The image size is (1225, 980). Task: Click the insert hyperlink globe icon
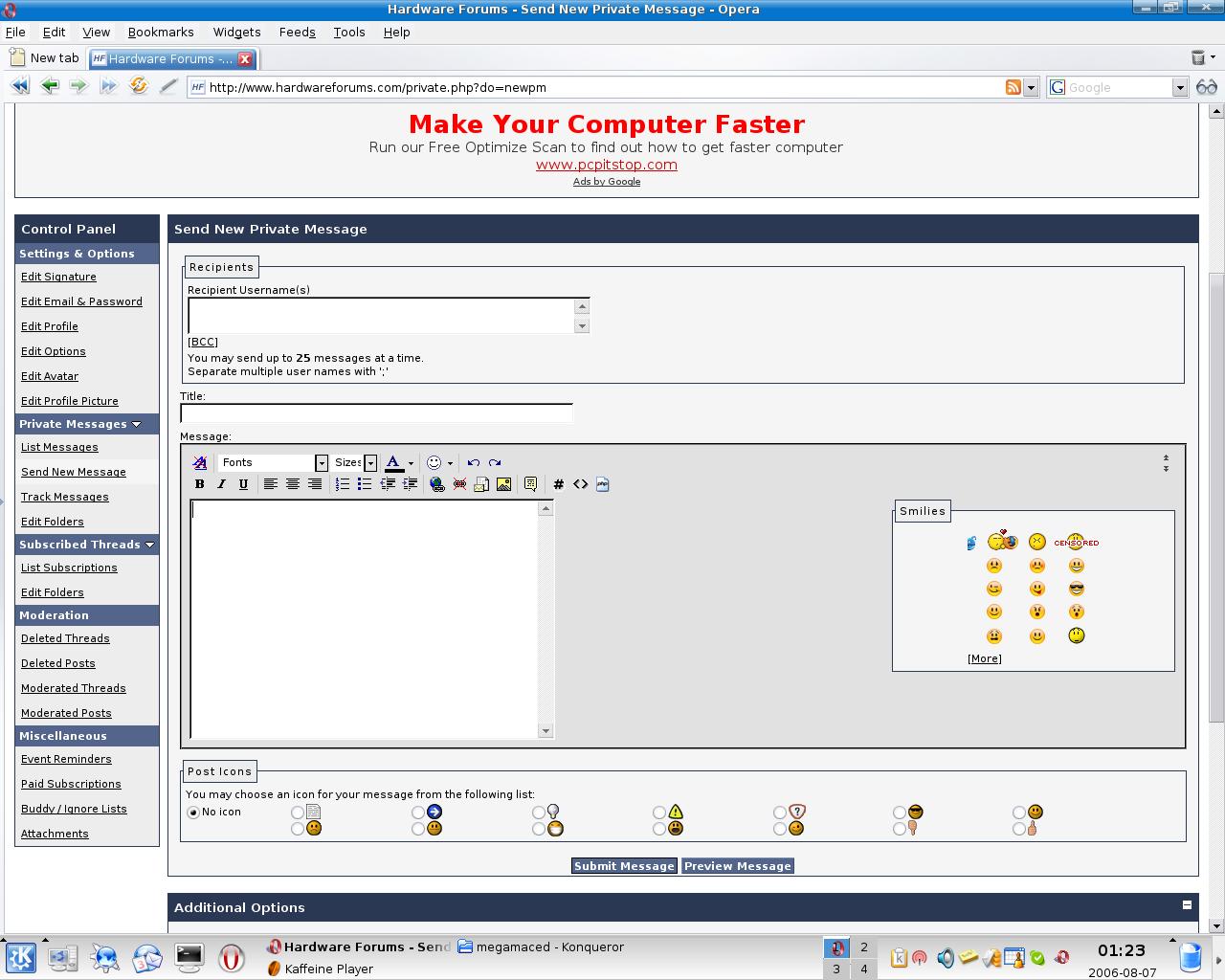tap(437, 484)
